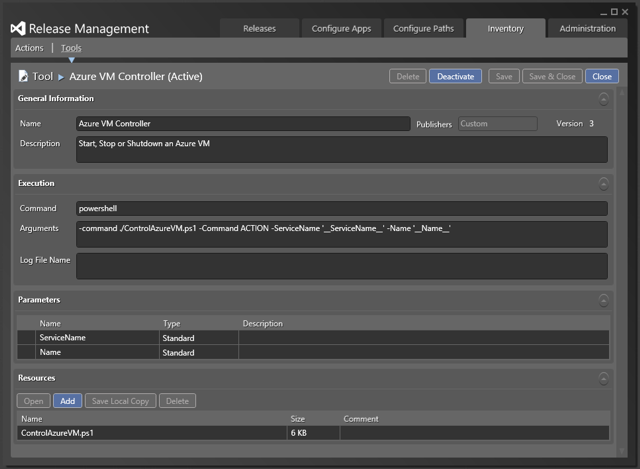Click row selector beside Name parameter

(26, 352)
